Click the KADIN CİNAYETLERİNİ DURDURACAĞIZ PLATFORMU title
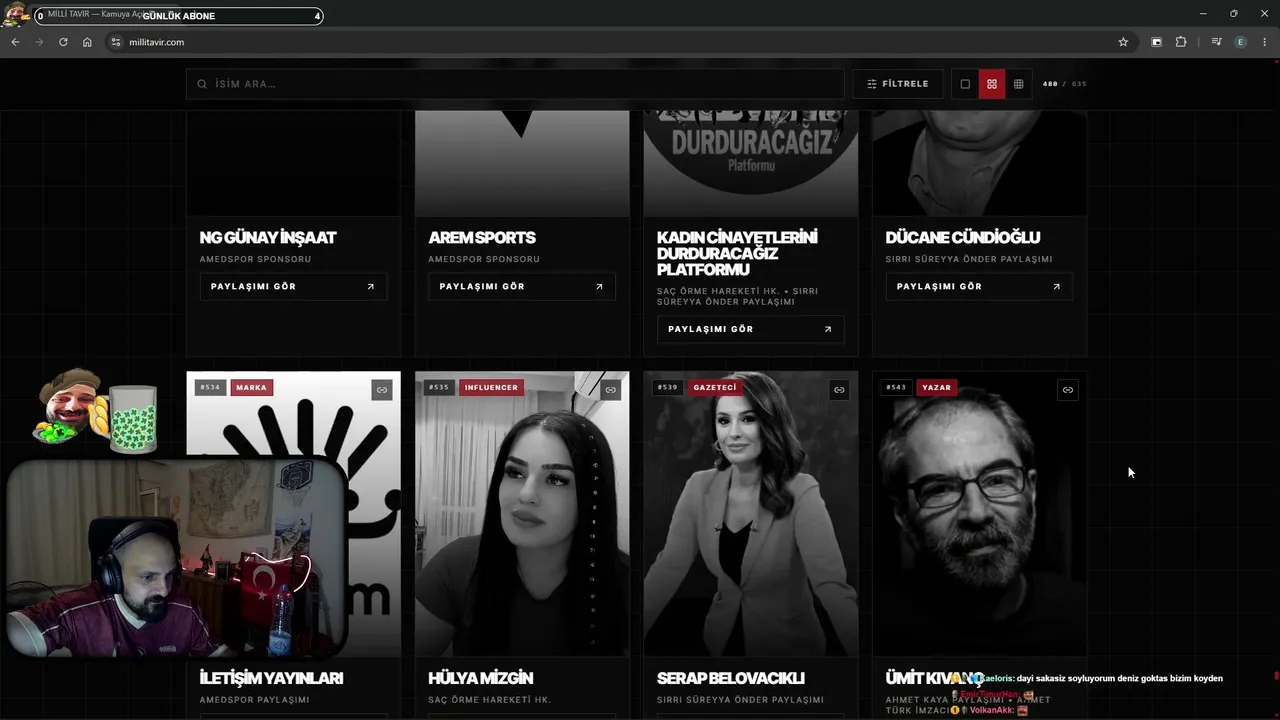Image resolution: width=1280 pixels, height=720 pixels. [x=737, y=253]
